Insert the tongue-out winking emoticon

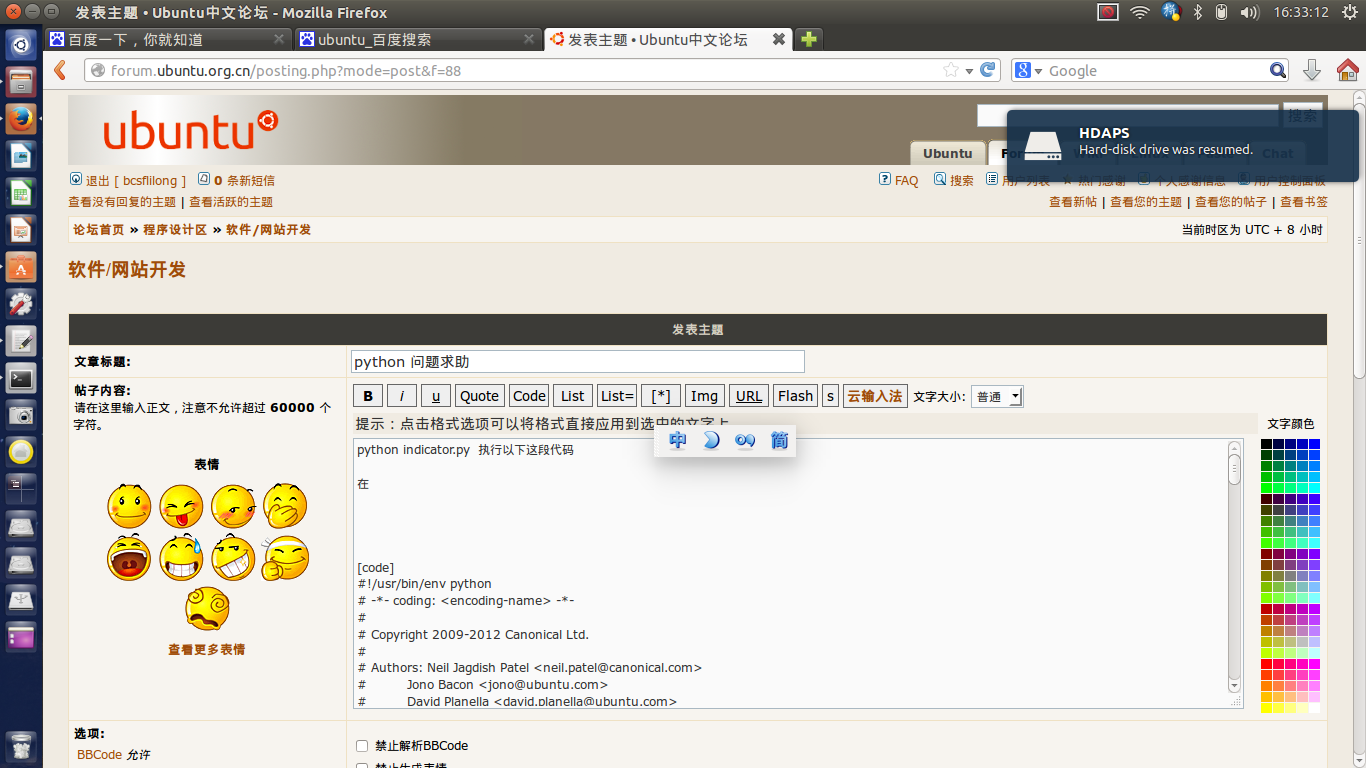[181, 506]
